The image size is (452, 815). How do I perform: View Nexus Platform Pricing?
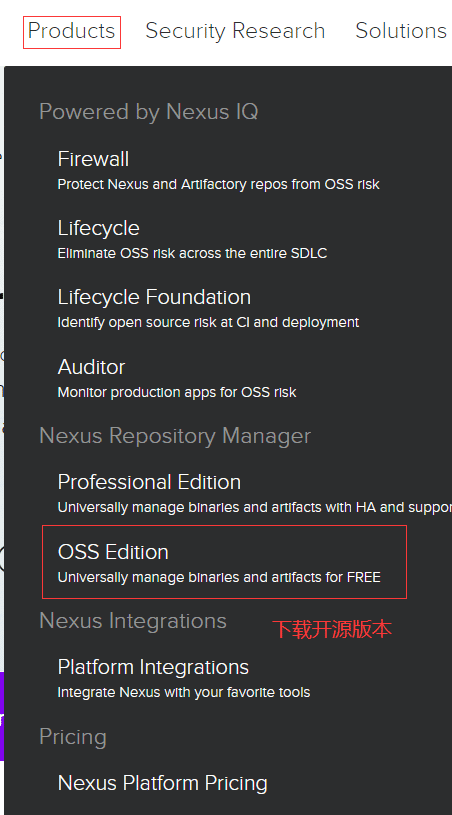[162, 783]
